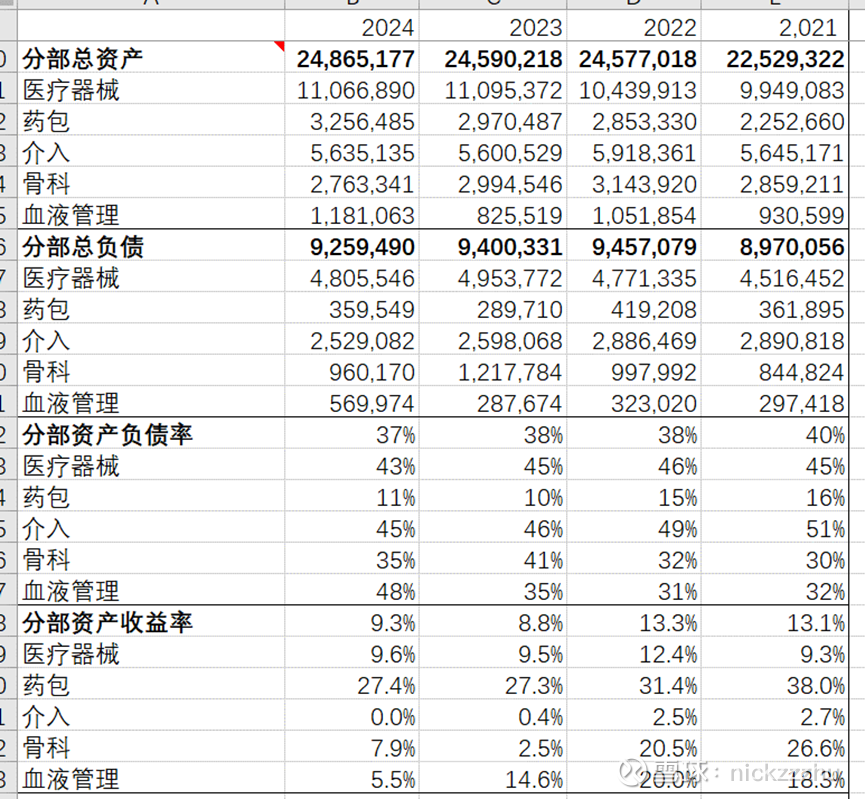865x799 pixels.
Task: Select cell with 930,599
Action: pyautogui.click(x=774, y=214)
